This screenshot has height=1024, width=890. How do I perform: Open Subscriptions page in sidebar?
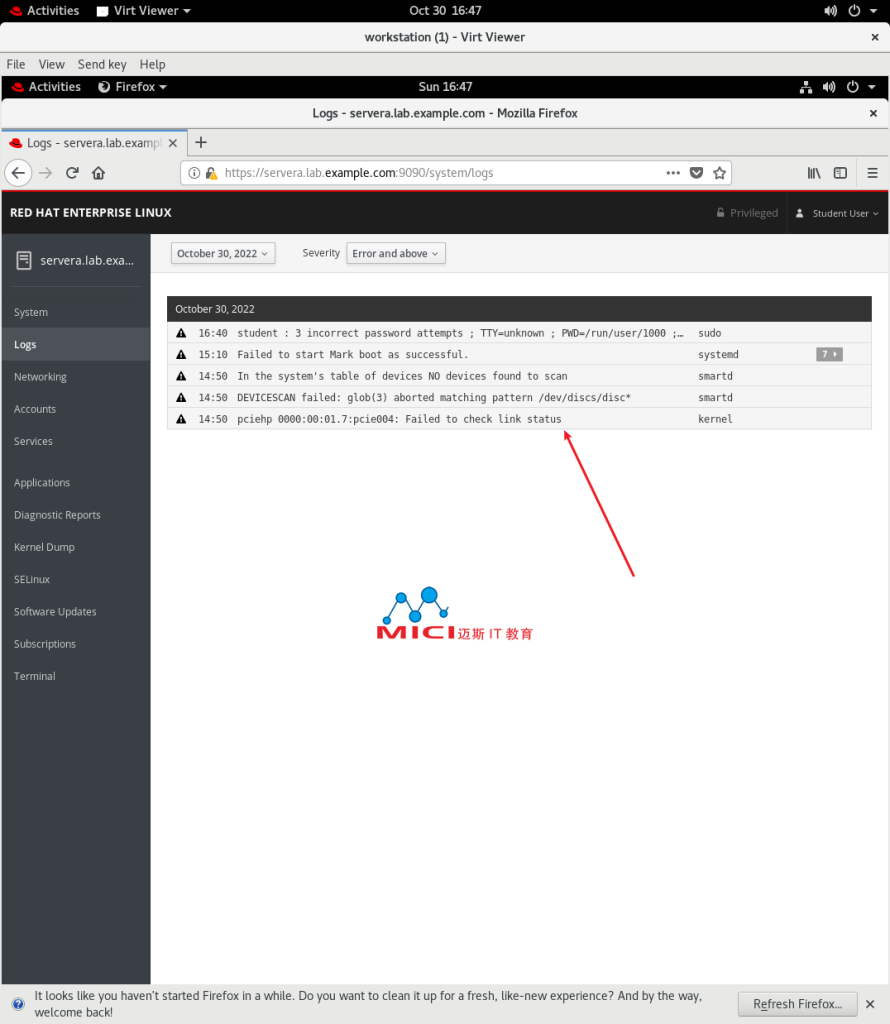(x=76, y=644)
